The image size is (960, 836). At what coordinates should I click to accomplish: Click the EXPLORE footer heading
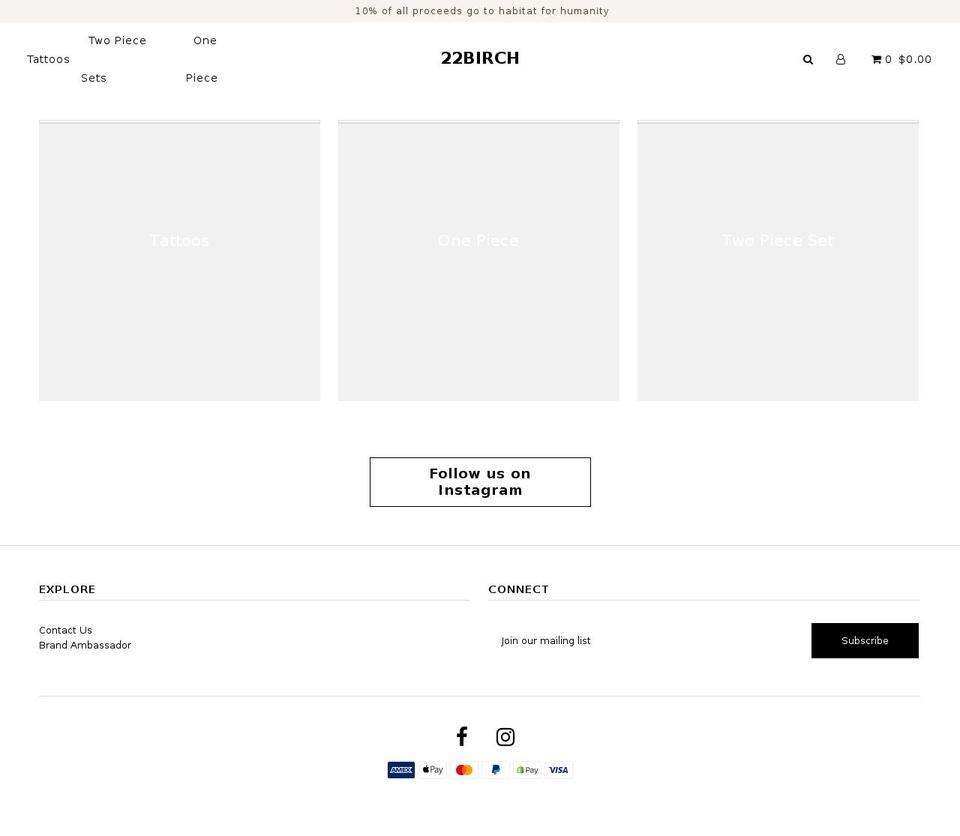click(67, 589)
